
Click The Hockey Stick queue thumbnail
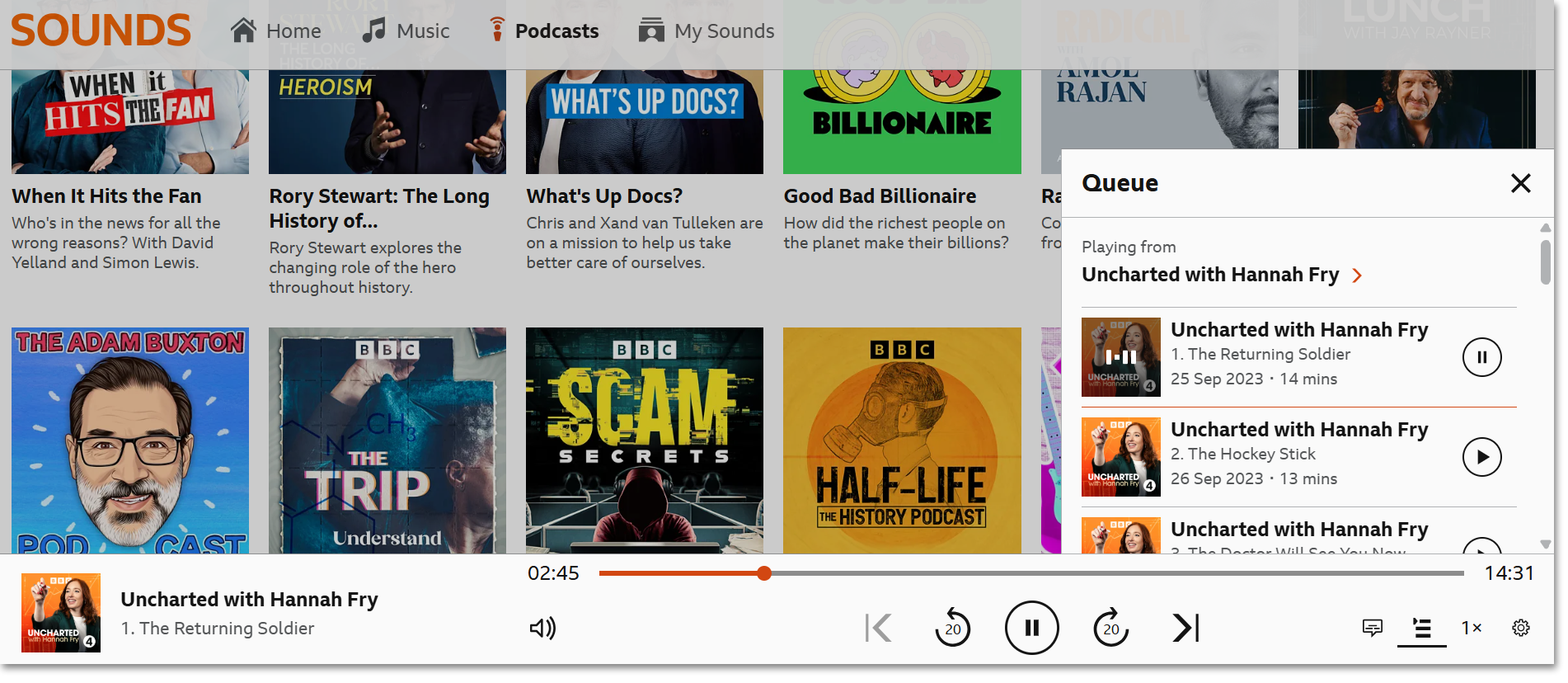(1121, 457)
